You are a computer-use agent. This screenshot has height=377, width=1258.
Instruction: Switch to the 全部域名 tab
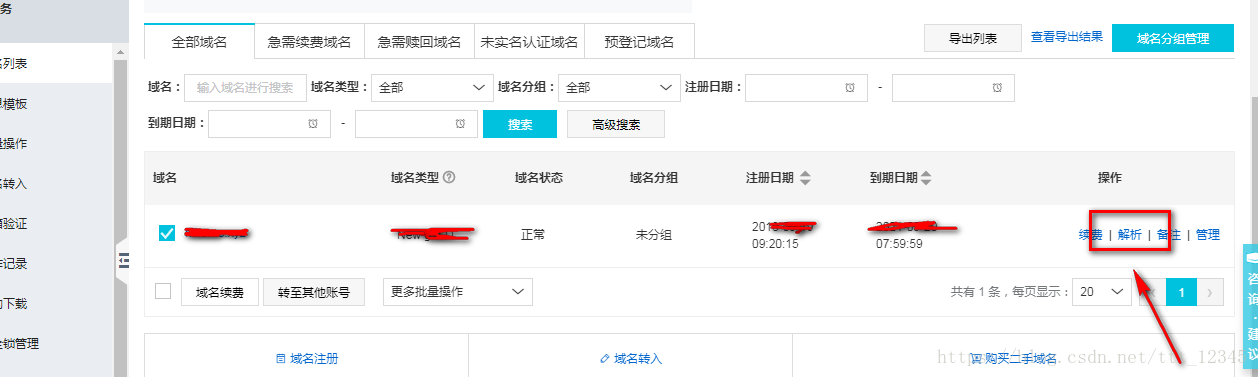pyautogui.click(x=200, y=42)
